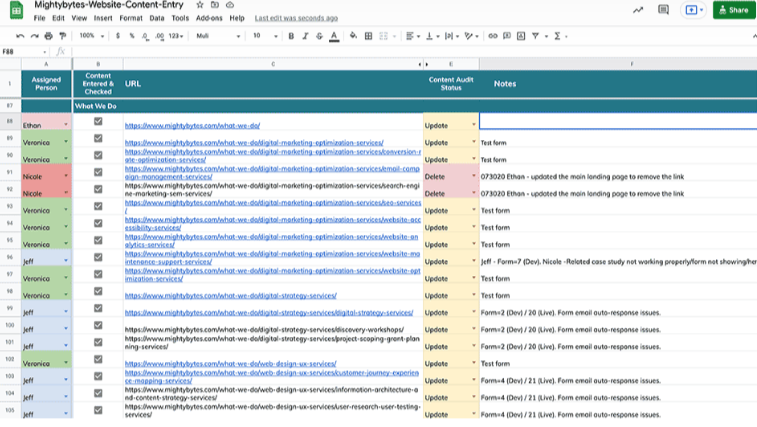
Task: Select the paint format tool
Action: click(62, 36)
